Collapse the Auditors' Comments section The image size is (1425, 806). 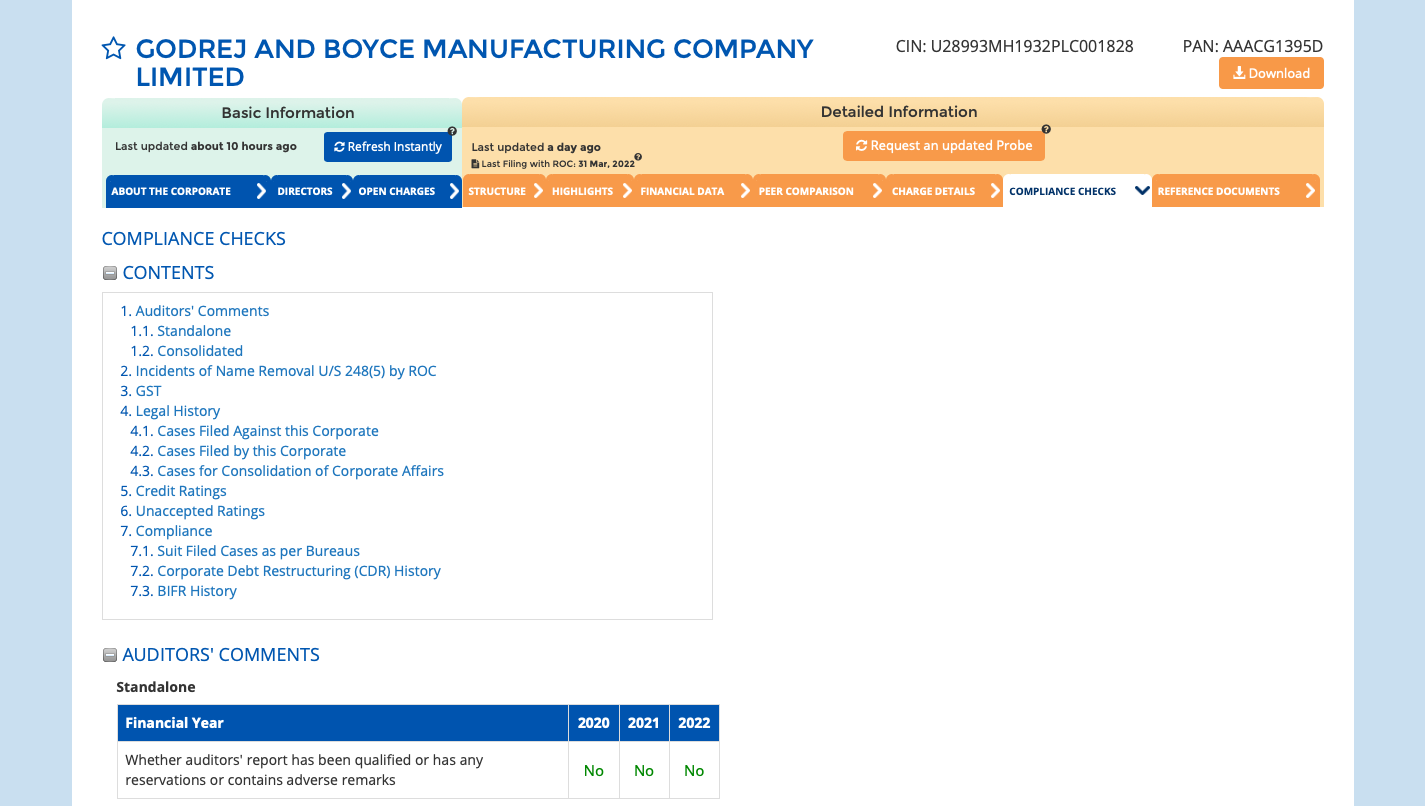coord(110,656)
